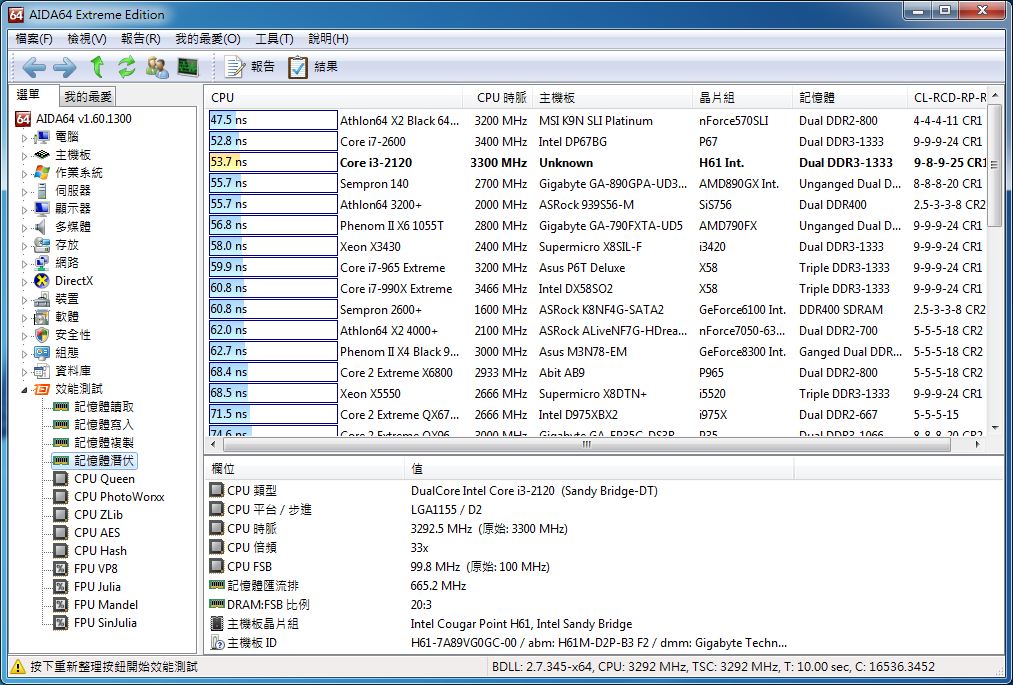Image resolution: width=1013 pixels, height=685 pixels.
Task: Open the 工具(T) menu
Action: tap(274, 39)
